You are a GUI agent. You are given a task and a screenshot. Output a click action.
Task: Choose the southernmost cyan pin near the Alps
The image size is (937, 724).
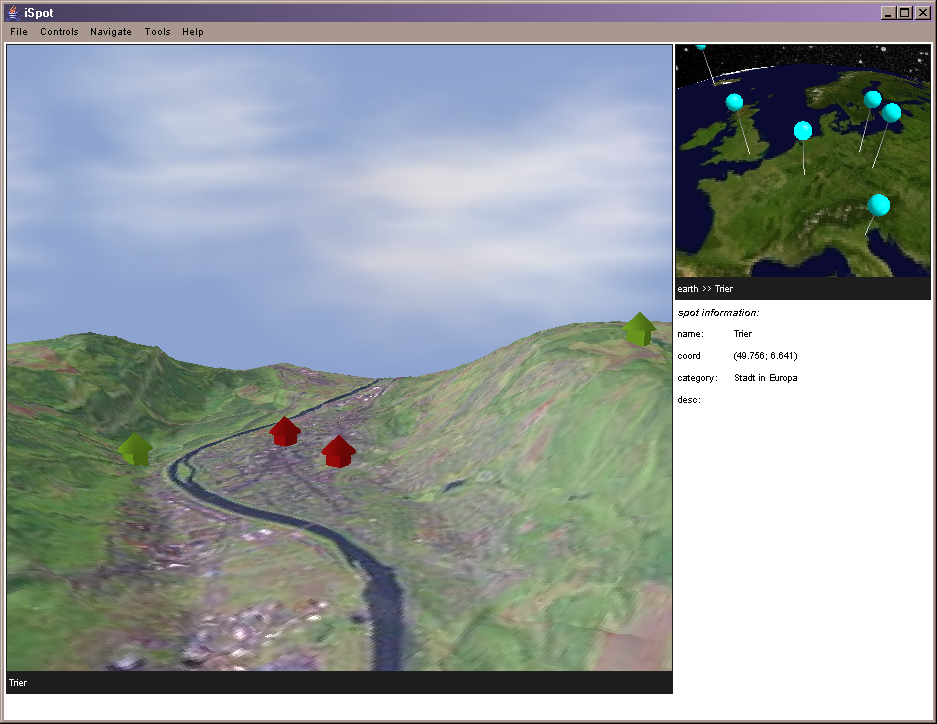click(x=878, y=205)
